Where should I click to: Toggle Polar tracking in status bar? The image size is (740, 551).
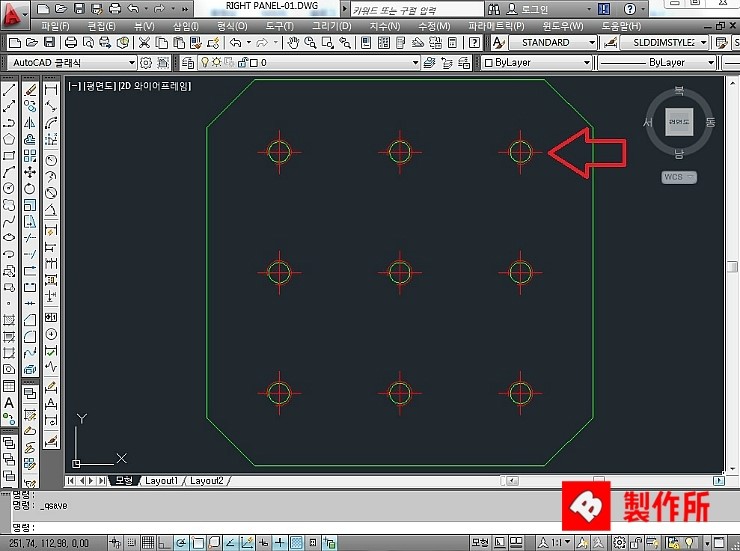click(x=180, y=543)
